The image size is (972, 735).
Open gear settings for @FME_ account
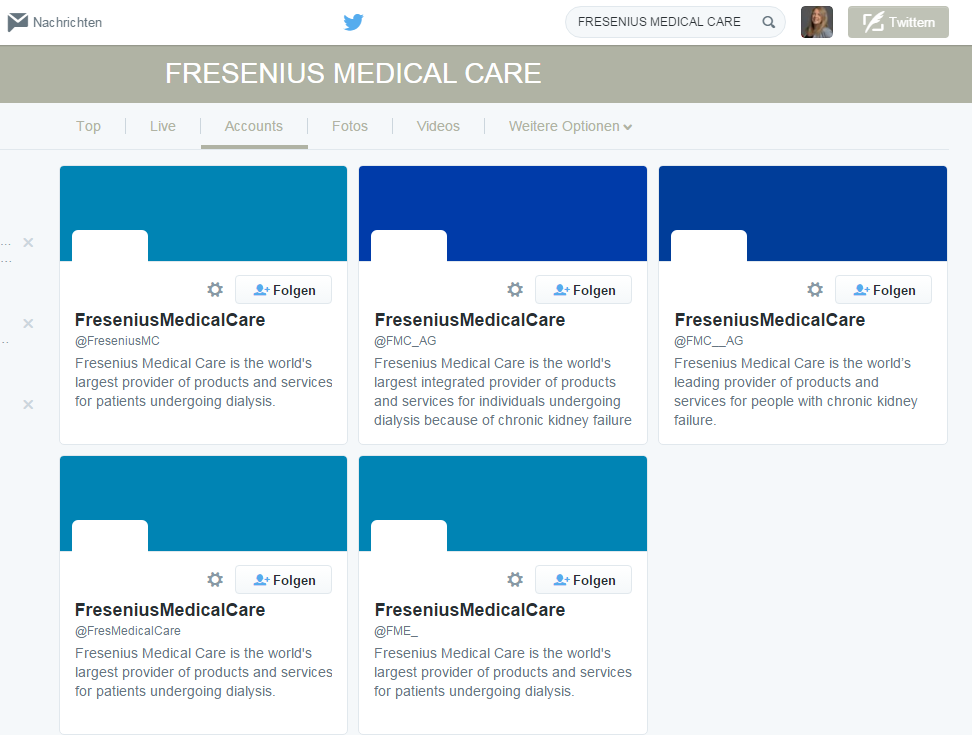(x=515, y=580)
